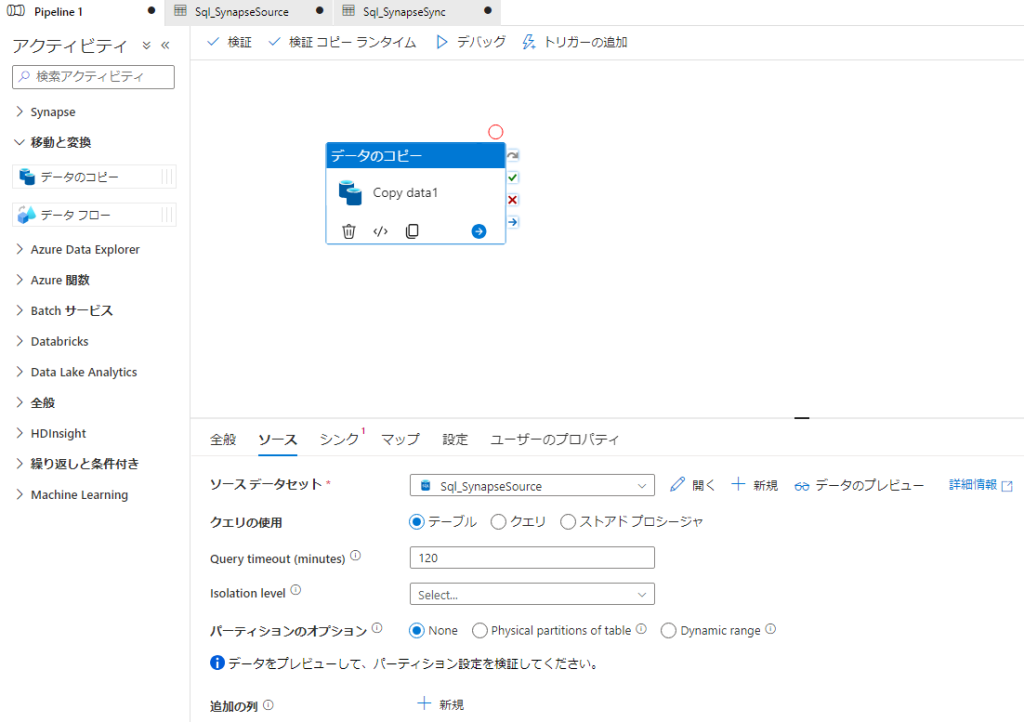Click the debug play icon
This screenshot has height=722, width=1024.
441,42
